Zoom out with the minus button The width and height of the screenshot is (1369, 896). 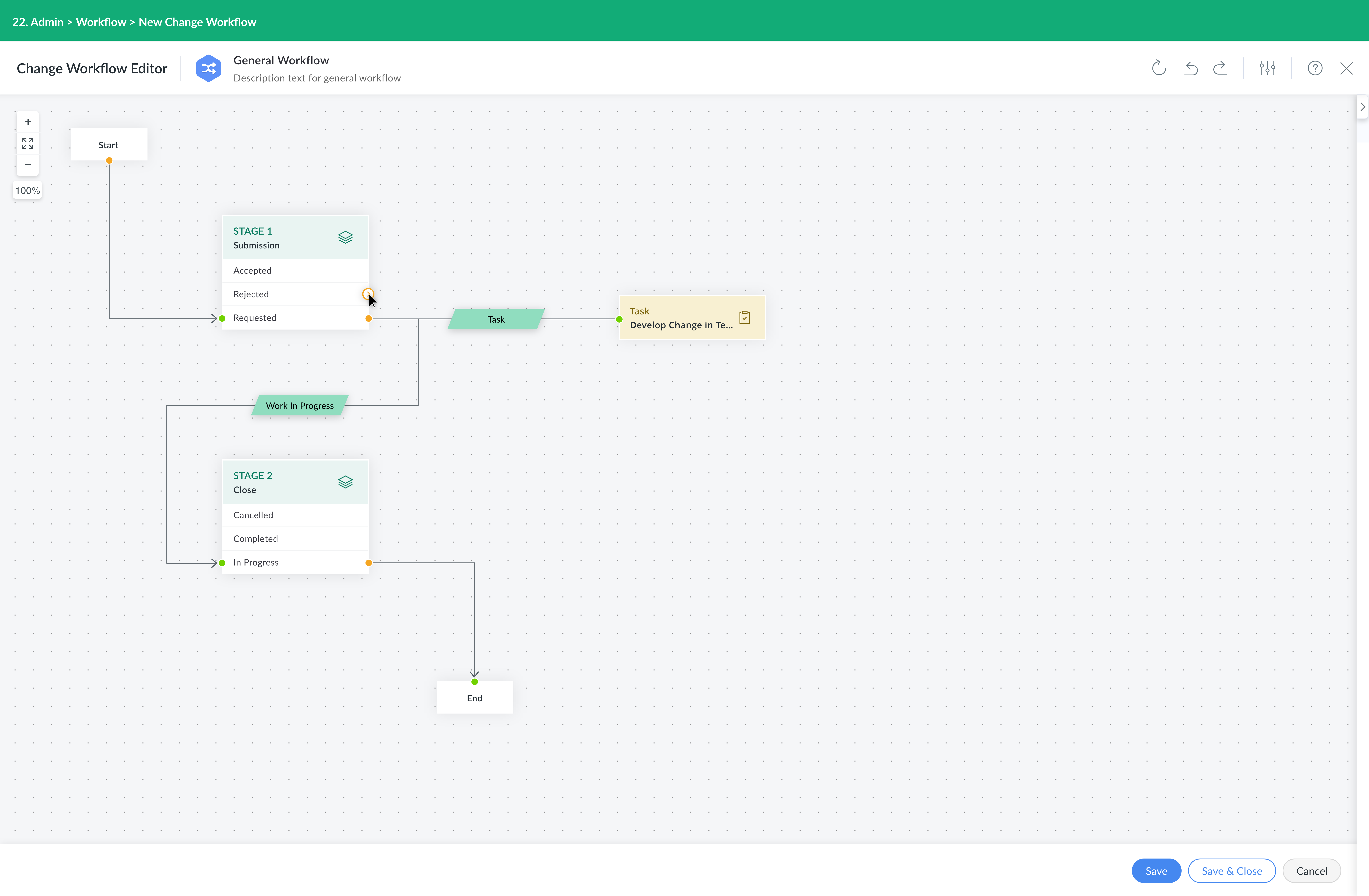tap(28, 165)
